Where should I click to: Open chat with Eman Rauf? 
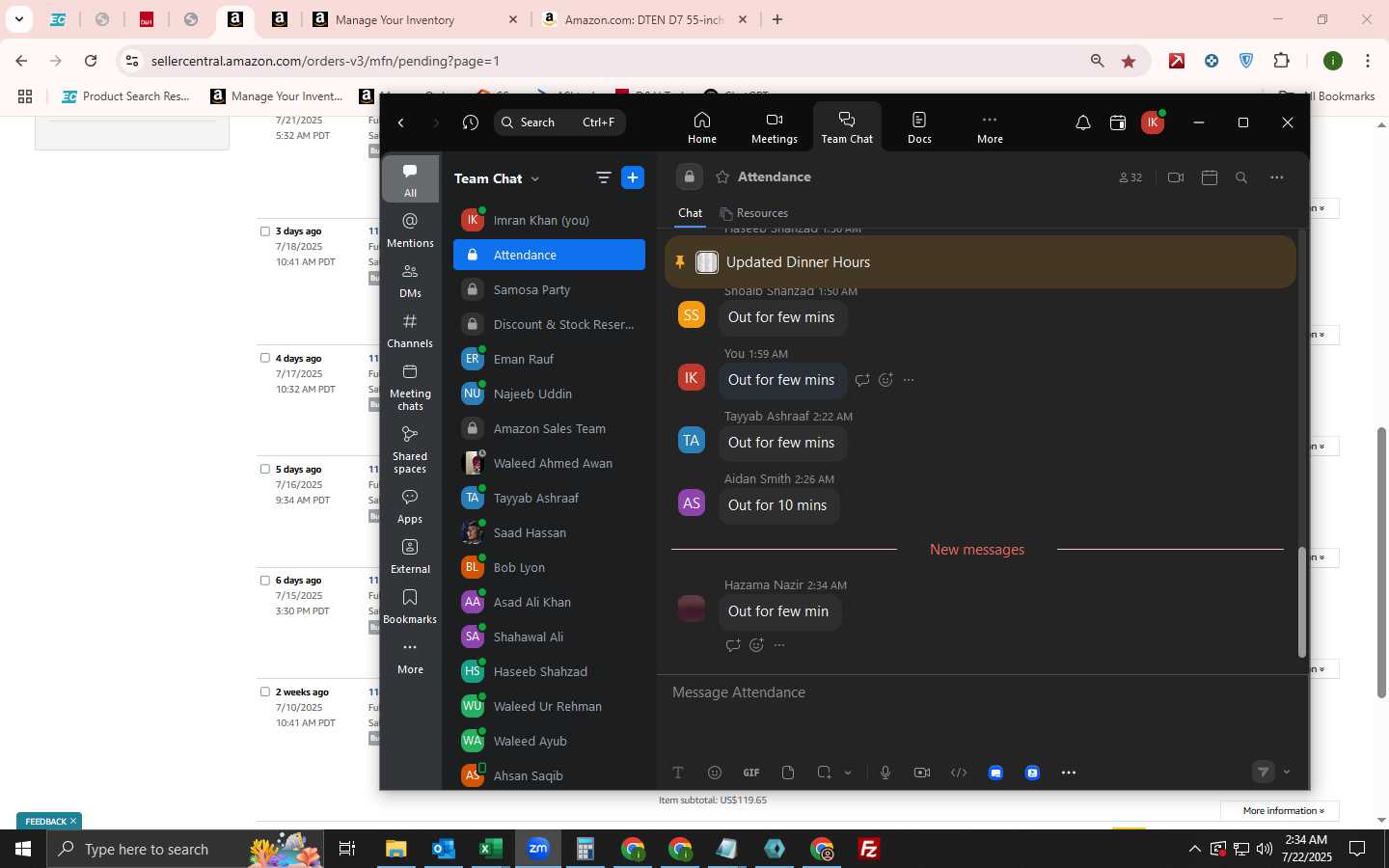click(x=549, y=359)
